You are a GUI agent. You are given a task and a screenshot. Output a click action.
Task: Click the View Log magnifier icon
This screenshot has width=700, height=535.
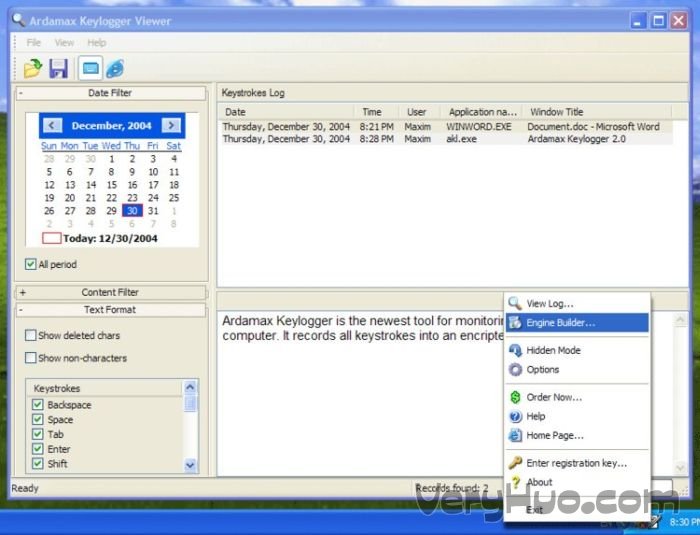pyautogui.click(x=515, y=303)
